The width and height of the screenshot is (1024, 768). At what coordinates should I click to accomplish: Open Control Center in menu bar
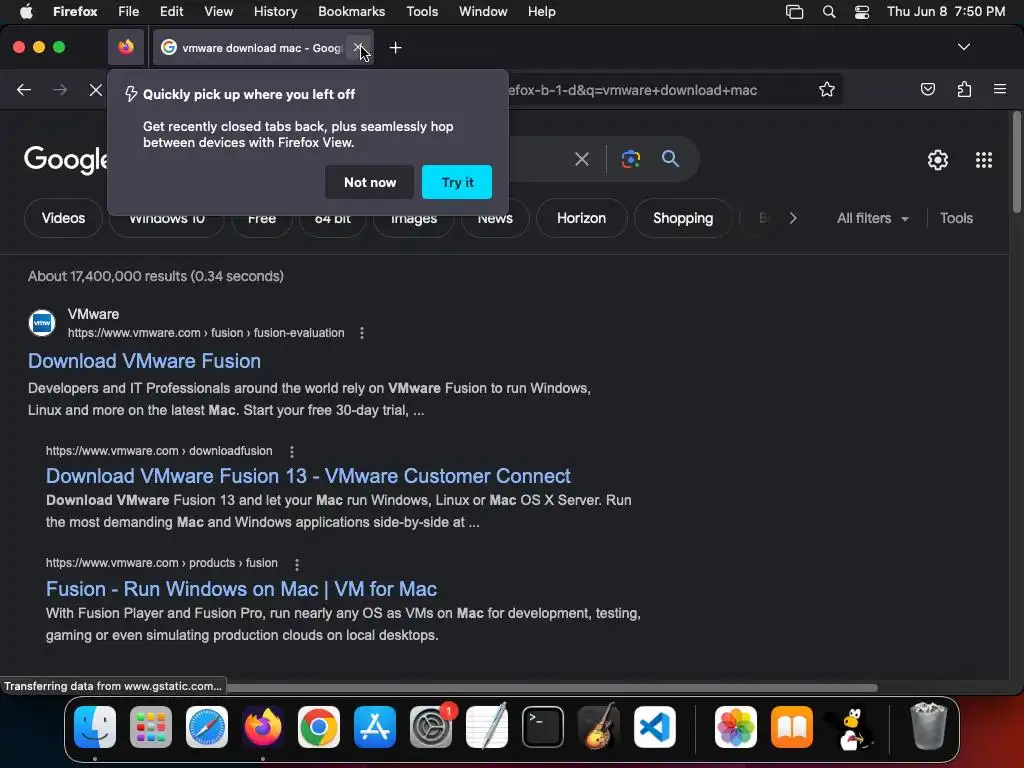861,12
